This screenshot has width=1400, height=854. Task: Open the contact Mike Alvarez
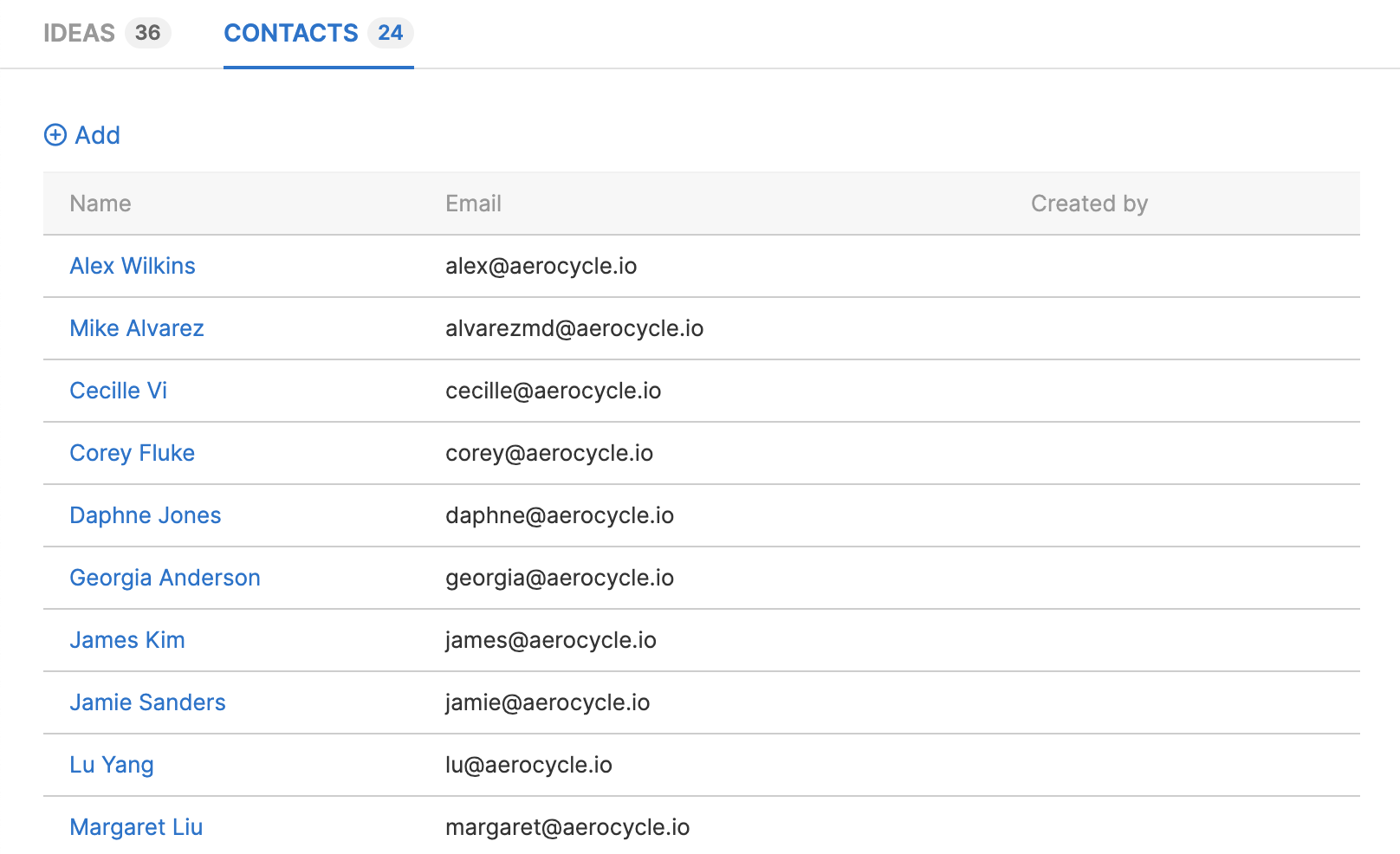coord(137,328)
